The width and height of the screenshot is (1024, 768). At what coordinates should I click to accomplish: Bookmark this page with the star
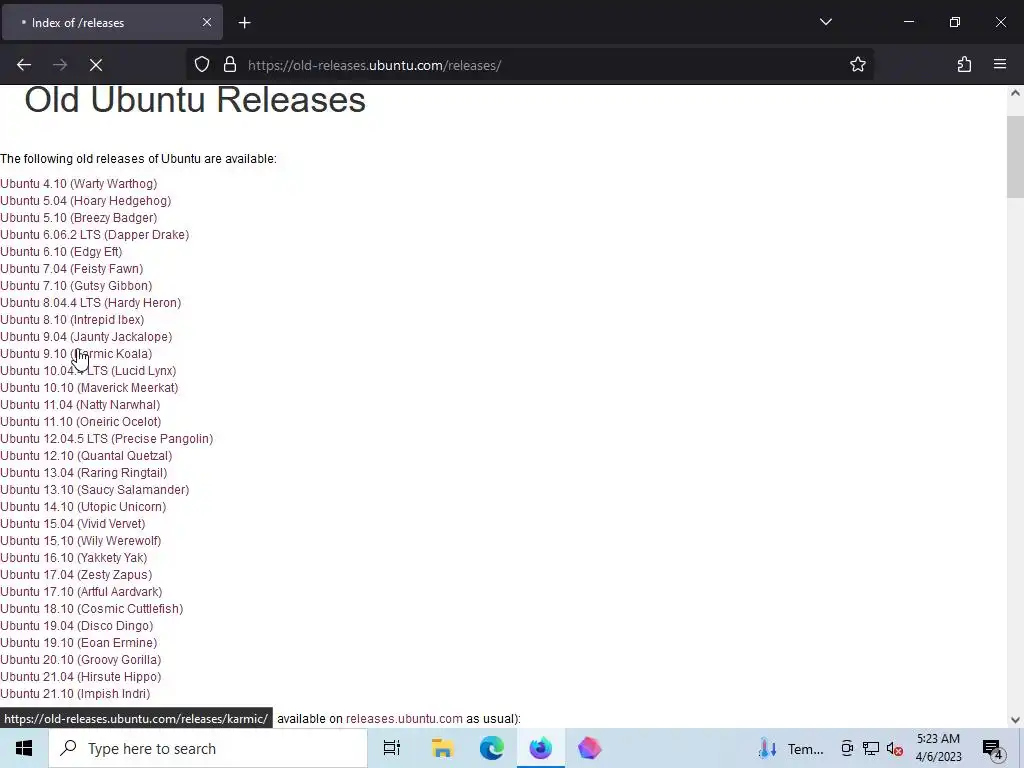click(x=857, y=65)
